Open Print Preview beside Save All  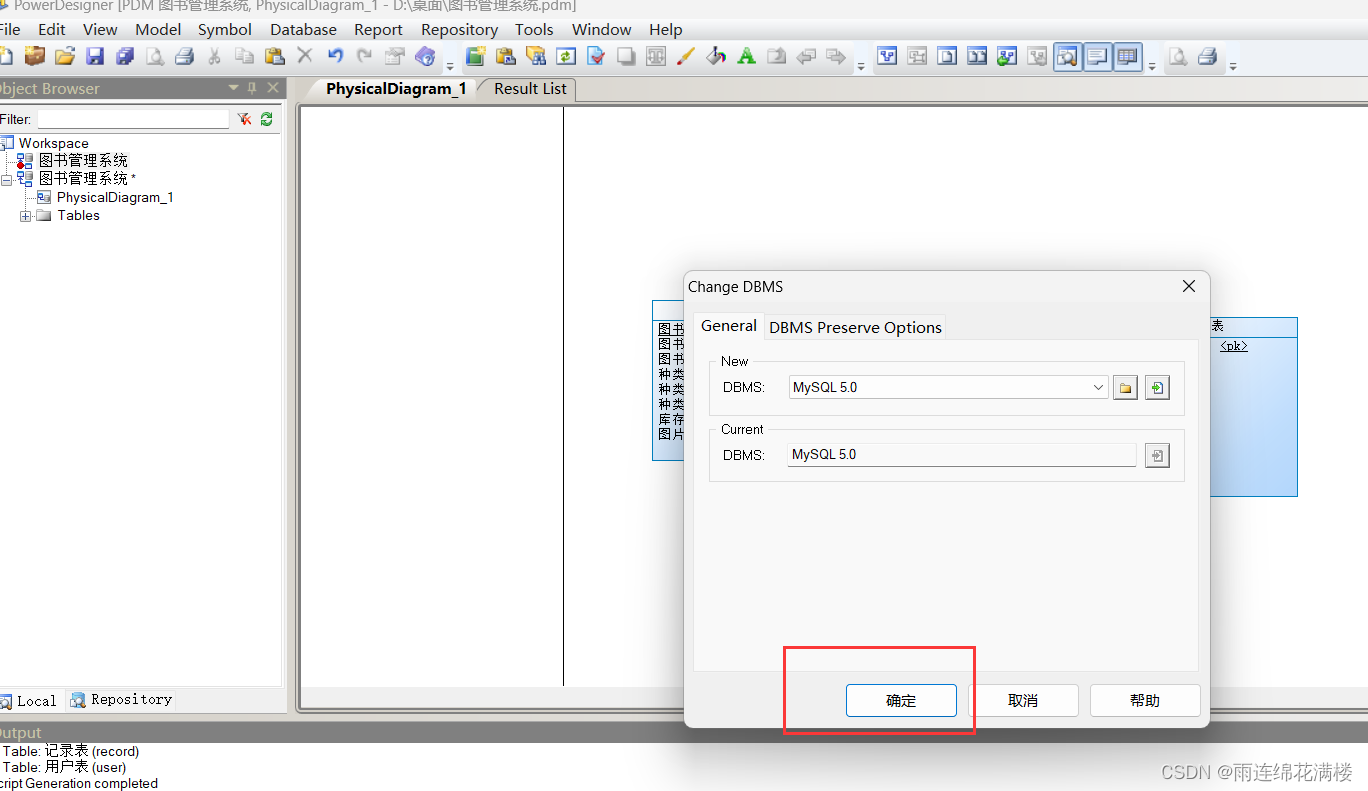[x=155, y=56]
